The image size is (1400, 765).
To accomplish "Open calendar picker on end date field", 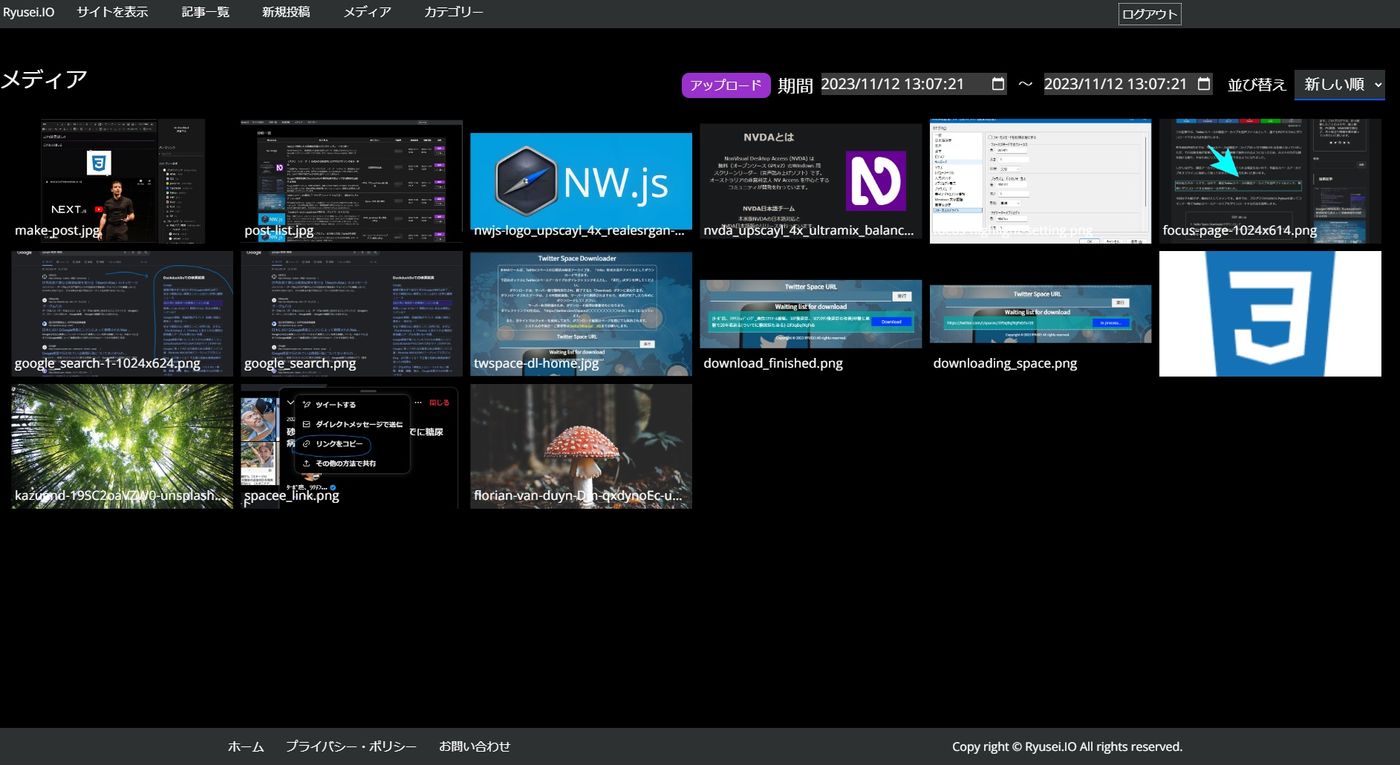I will tap(1204, 85).
